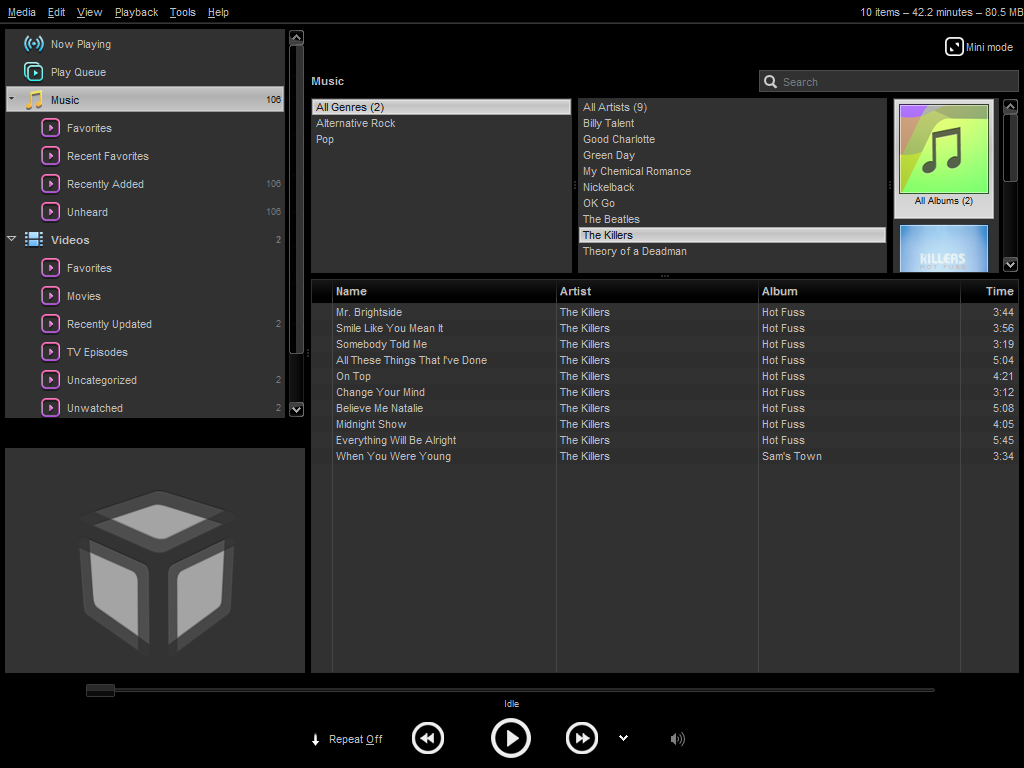The height and width of the screenshot is (768, 1024).
Task: Click the TV Episodes playlist icon
Action: 50,352
